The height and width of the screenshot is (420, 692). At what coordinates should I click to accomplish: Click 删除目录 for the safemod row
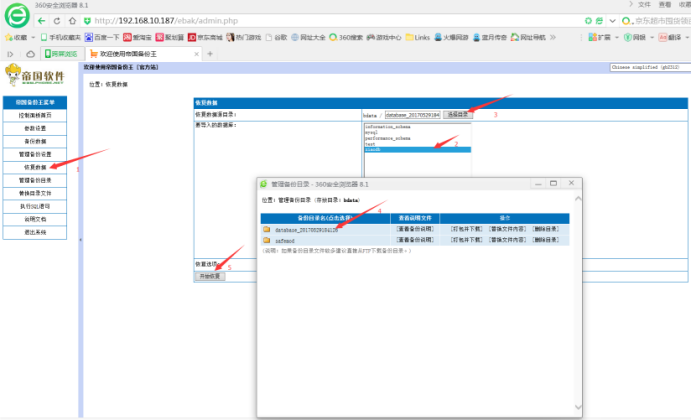[x=545, y=240]
